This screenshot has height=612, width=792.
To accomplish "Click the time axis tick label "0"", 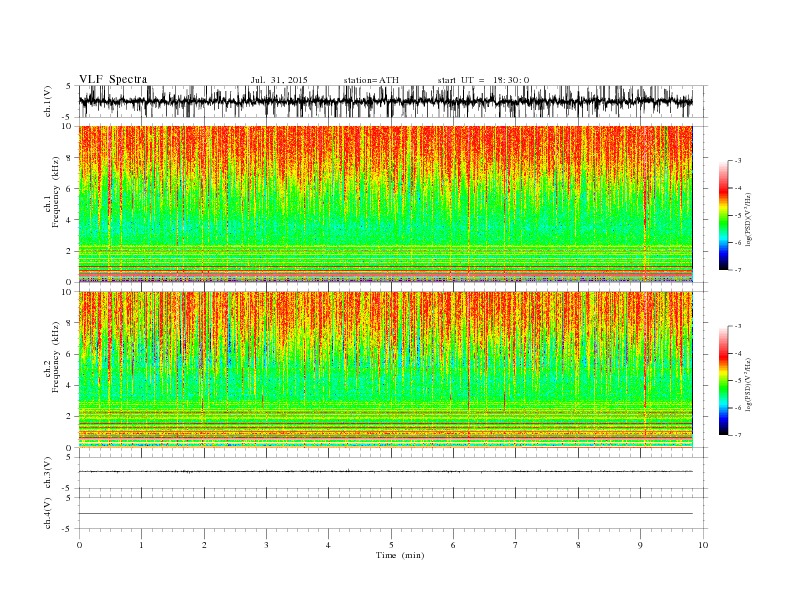I will point(79,545).
